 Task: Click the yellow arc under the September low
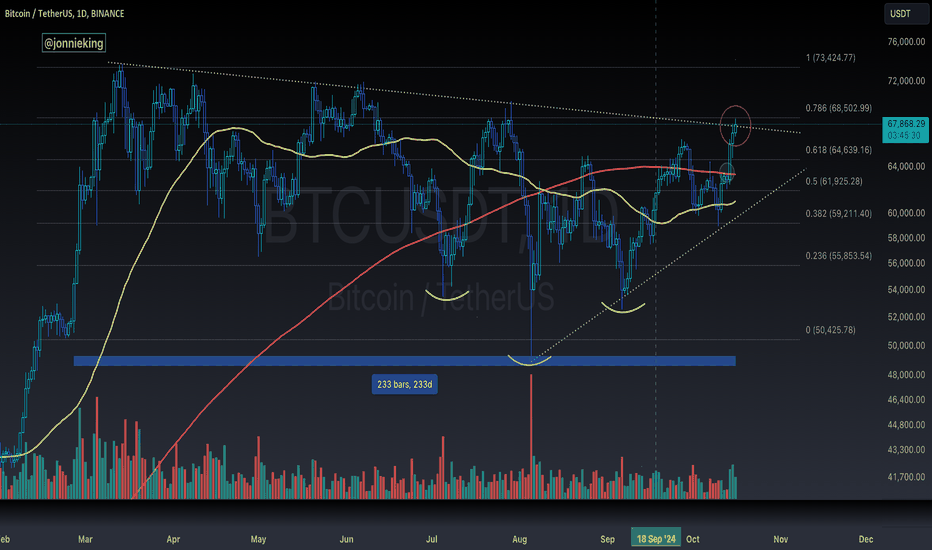(x=623, y=308)
